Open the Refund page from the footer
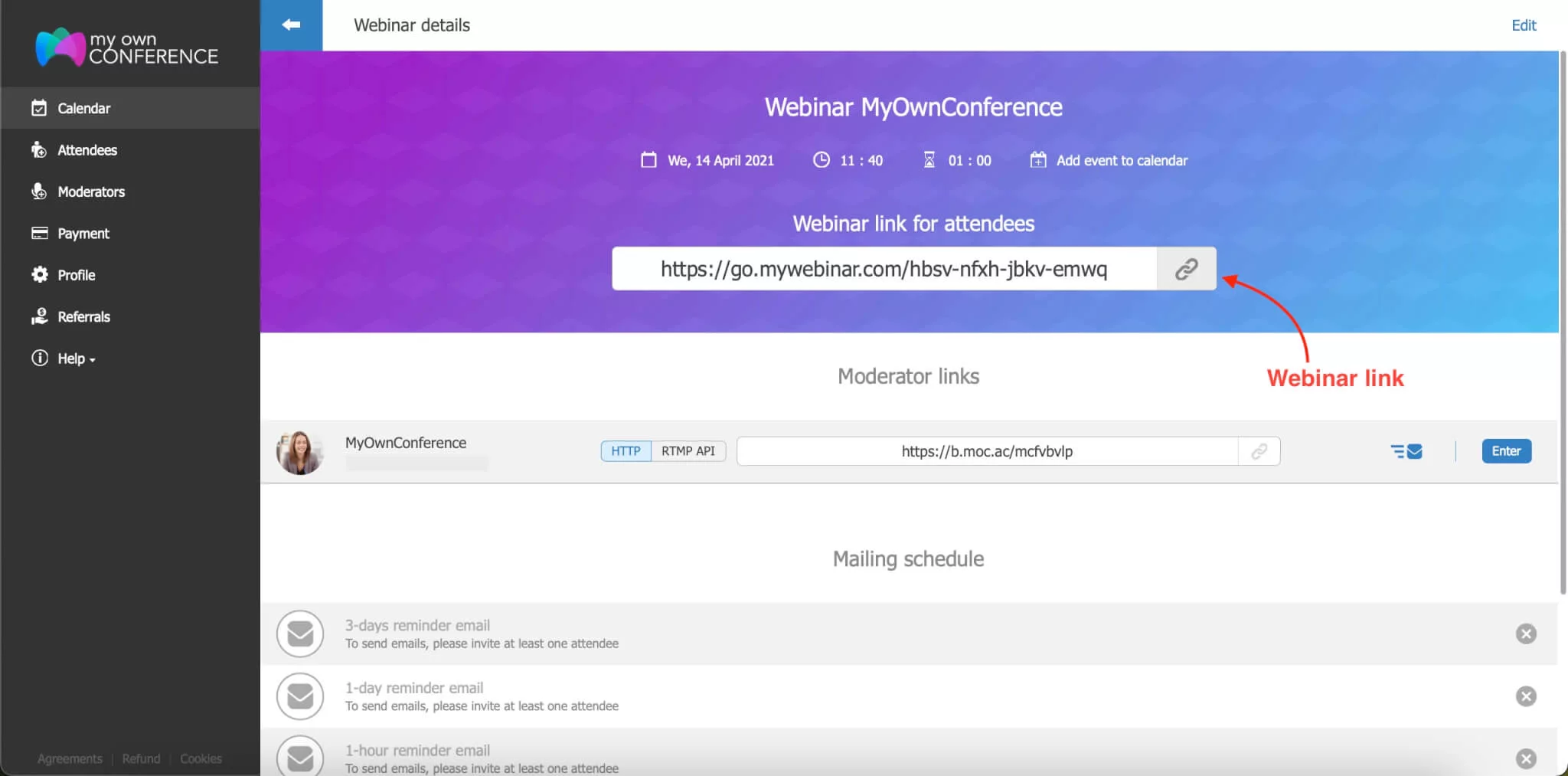1568x776 pixels. [x=141, y=758]
